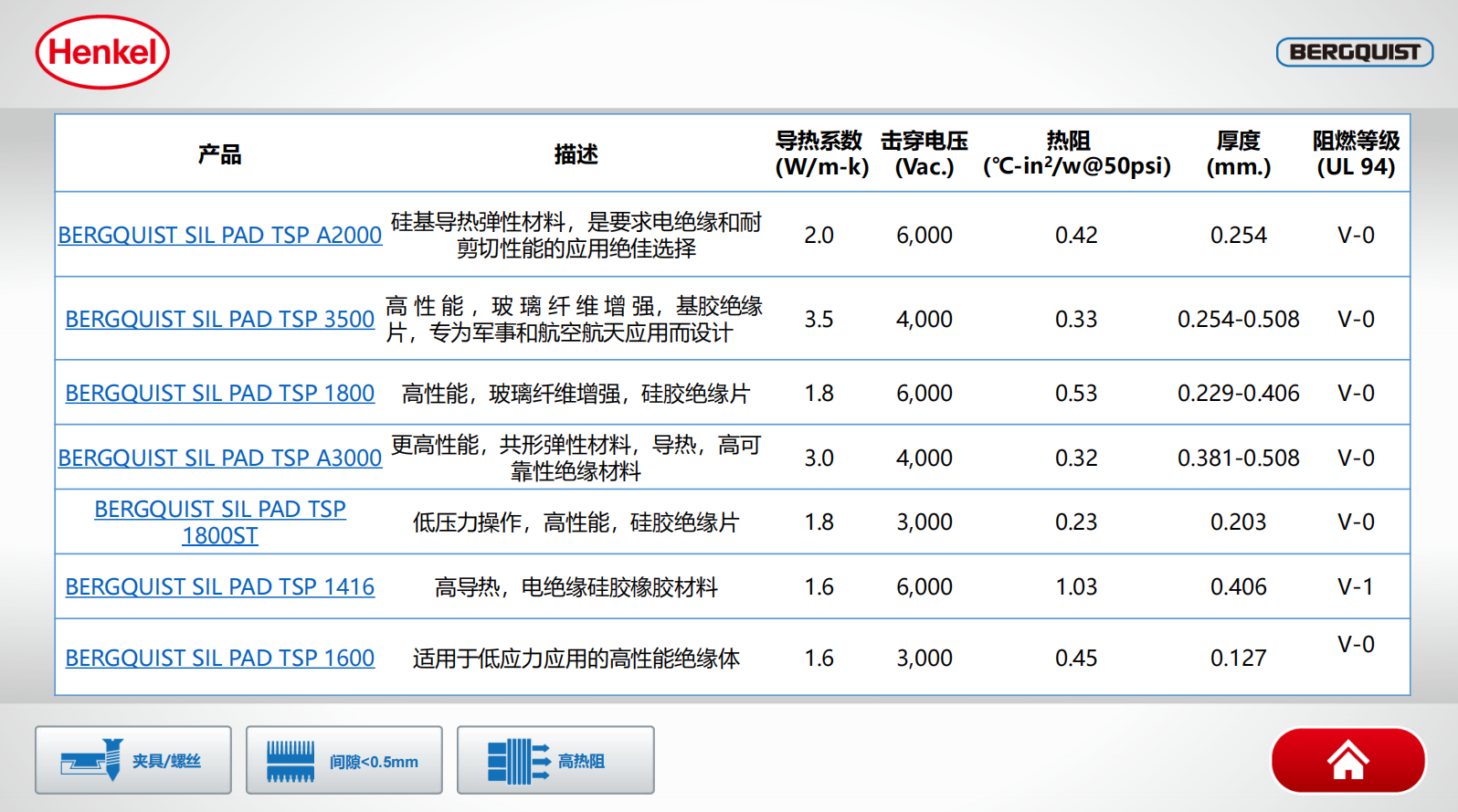Follow the BERGQUIST SIL PAD TSP 1800 link
Viewport: 1458px width, 812px height.
[x=220, y=393]
